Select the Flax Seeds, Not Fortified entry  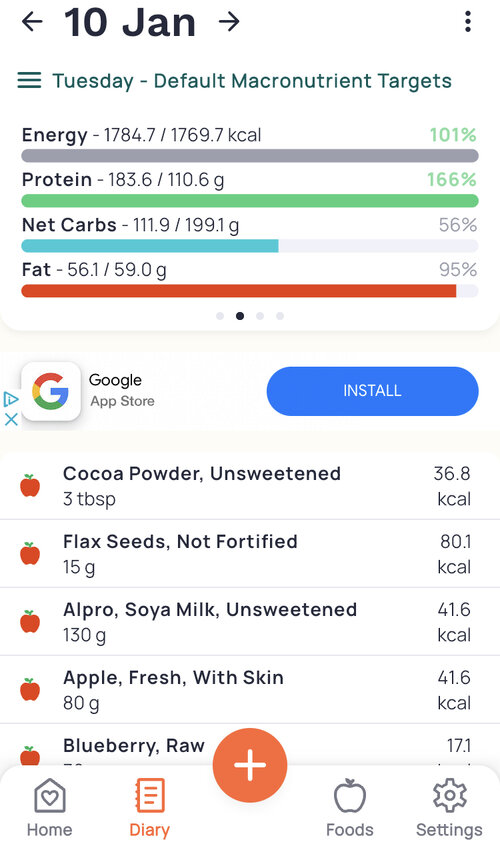pyautogui.click(x=250, y=554)
